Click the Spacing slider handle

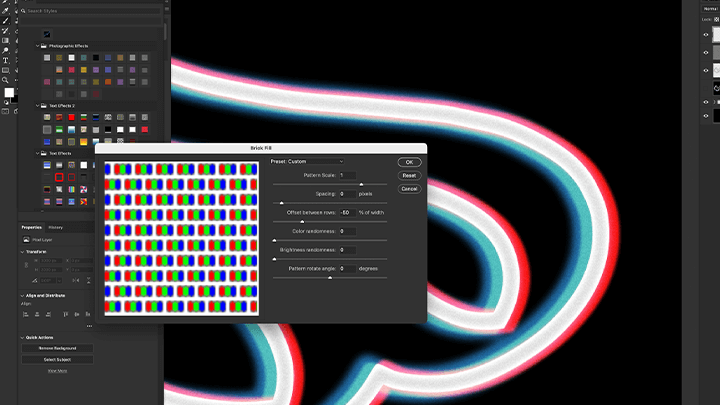tap(281, 203)
